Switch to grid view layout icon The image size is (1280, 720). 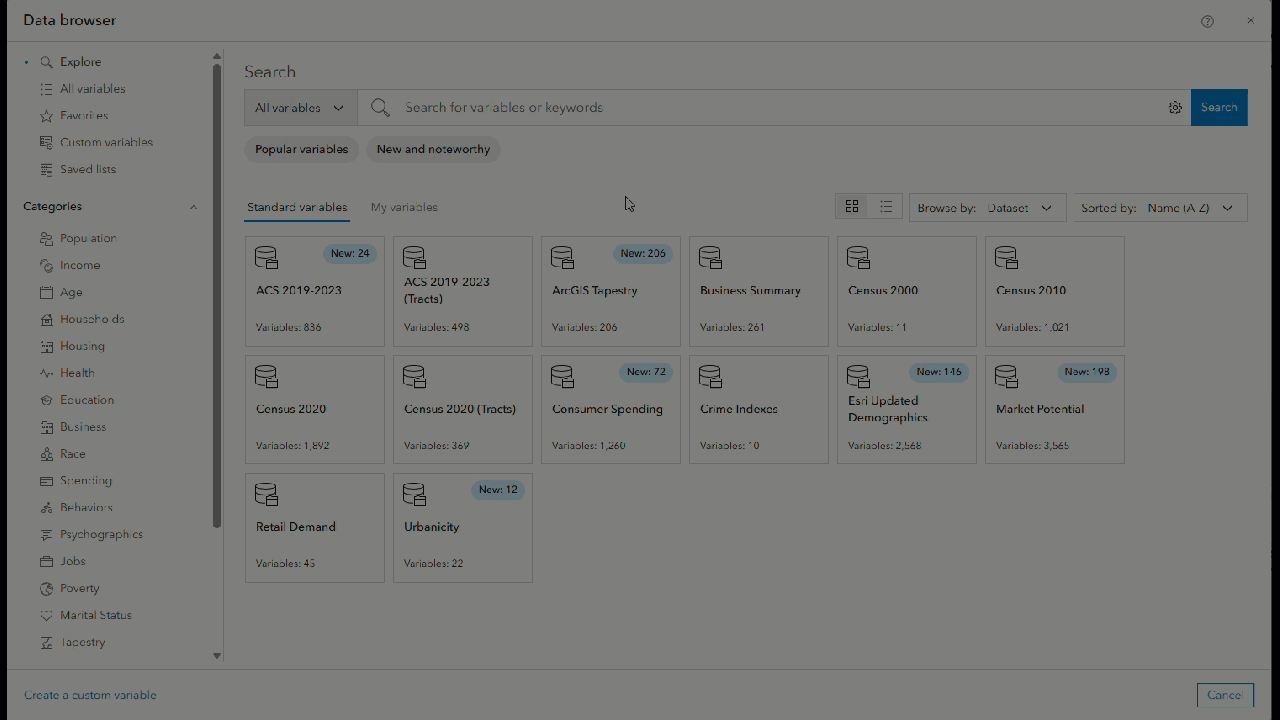point(852,207)
